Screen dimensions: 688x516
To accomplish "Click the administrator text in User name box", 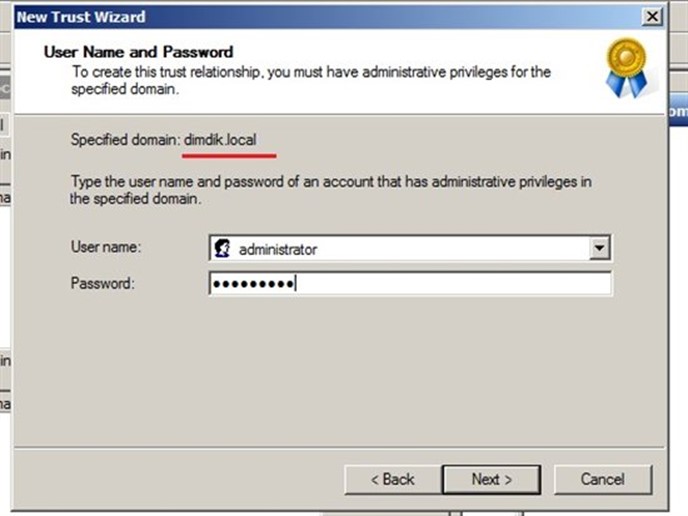I will pos(278,250).
